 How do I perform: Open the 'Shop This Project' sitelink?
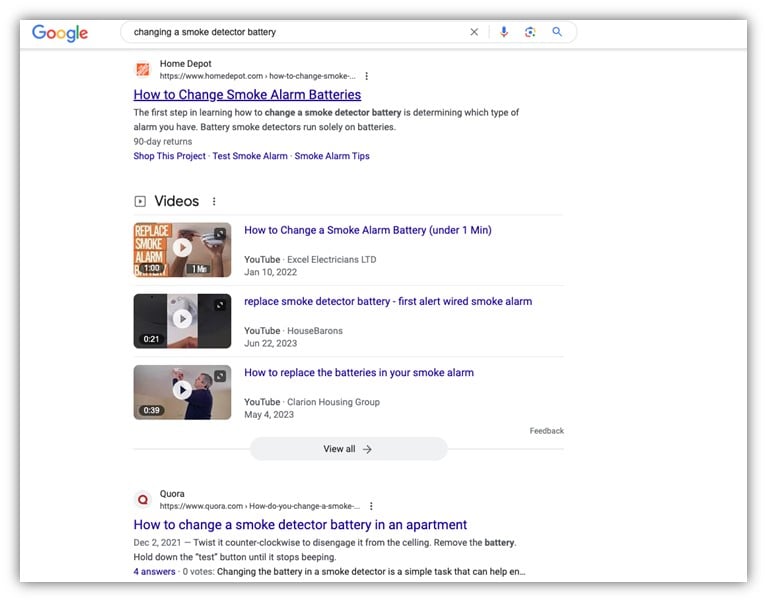pyautogui.click(x=169, y=156)
